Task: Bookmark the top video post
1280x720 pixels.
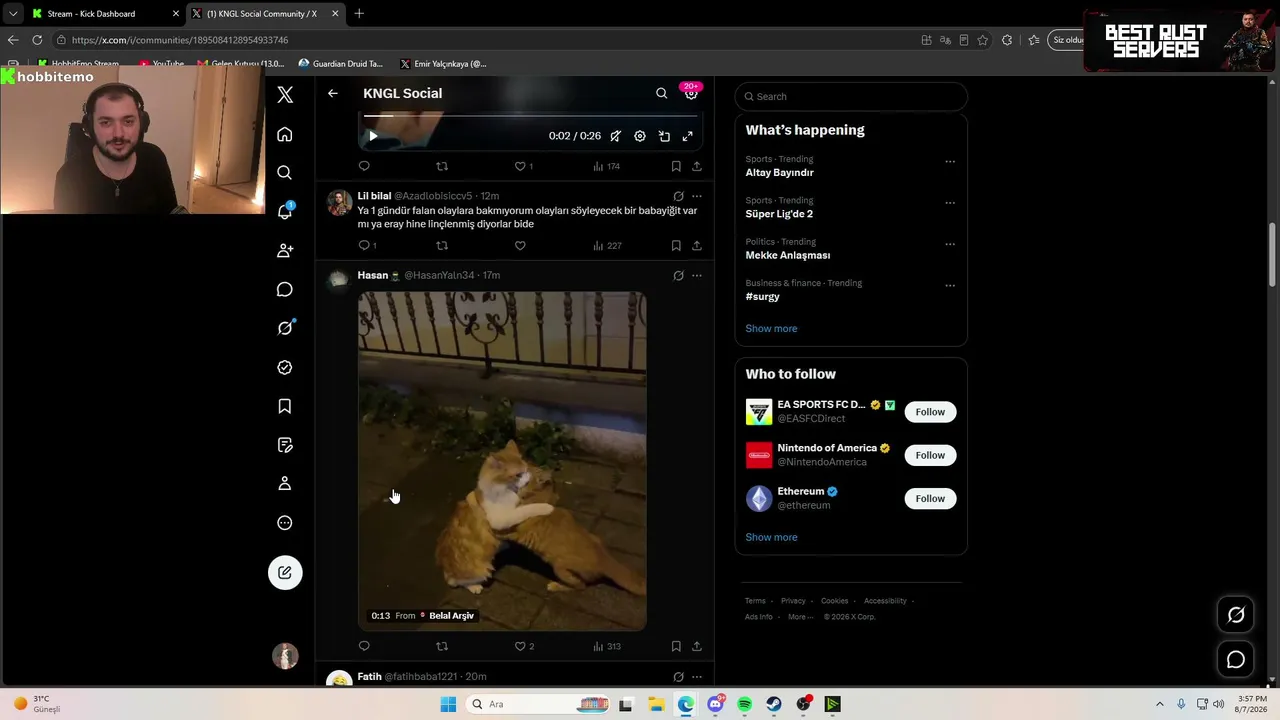Action: [x=676, y=166]
